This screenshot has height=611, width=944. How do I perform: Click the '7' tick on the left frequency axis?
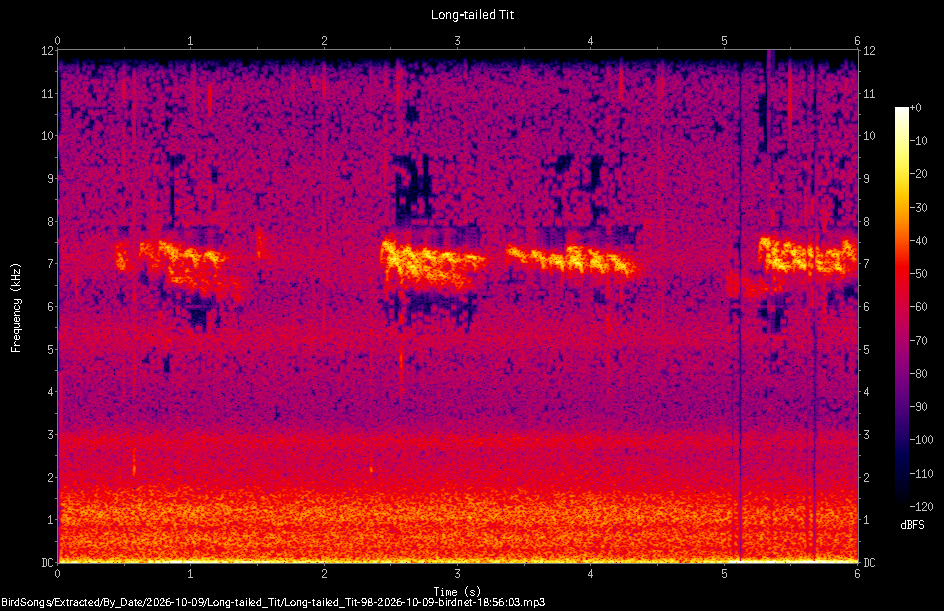pos(51,264)
